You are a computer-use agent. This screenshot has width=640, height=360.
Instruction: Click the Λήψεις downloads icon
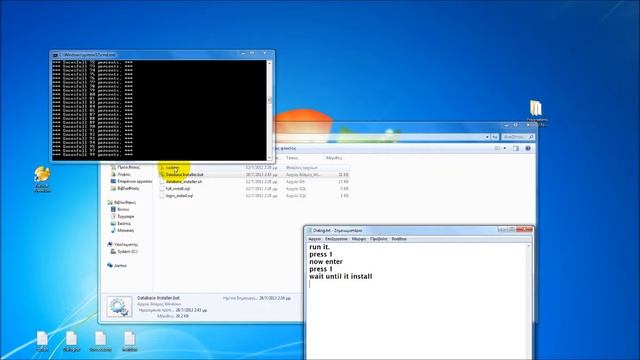(x=113, y=174)
